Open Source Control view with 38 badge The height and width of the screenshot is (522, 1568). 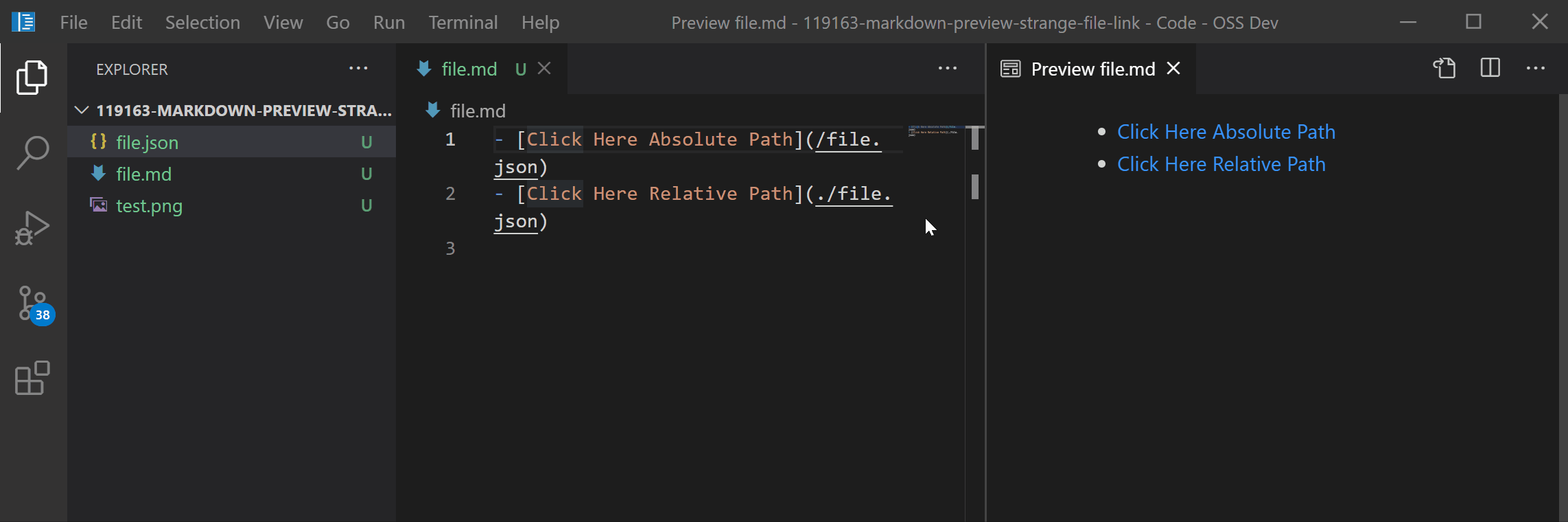click(34, 305)
